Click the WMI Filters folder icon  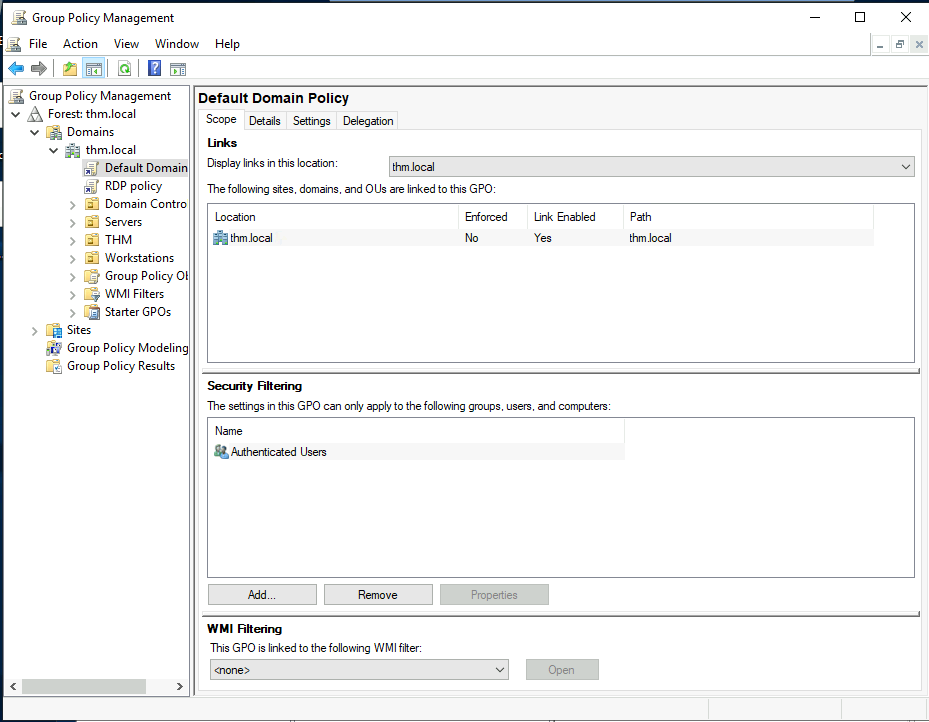click(x=92, y=294)
